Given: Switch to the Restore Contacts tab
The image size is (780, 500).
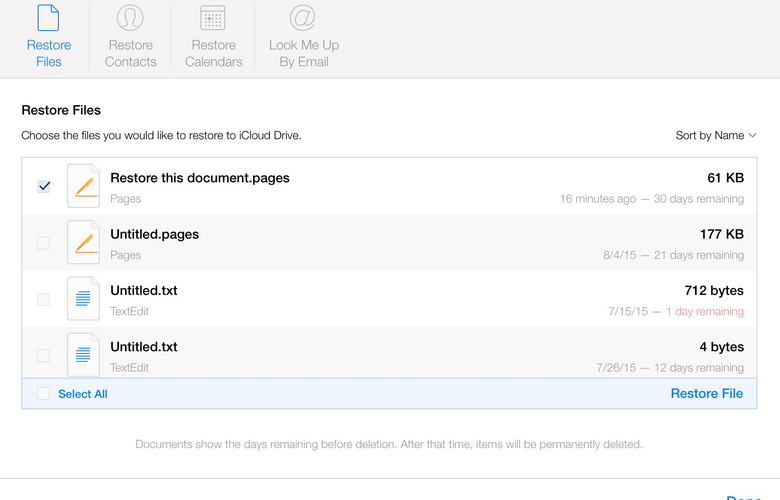Looking at the screenshot, I should (130, 36).
